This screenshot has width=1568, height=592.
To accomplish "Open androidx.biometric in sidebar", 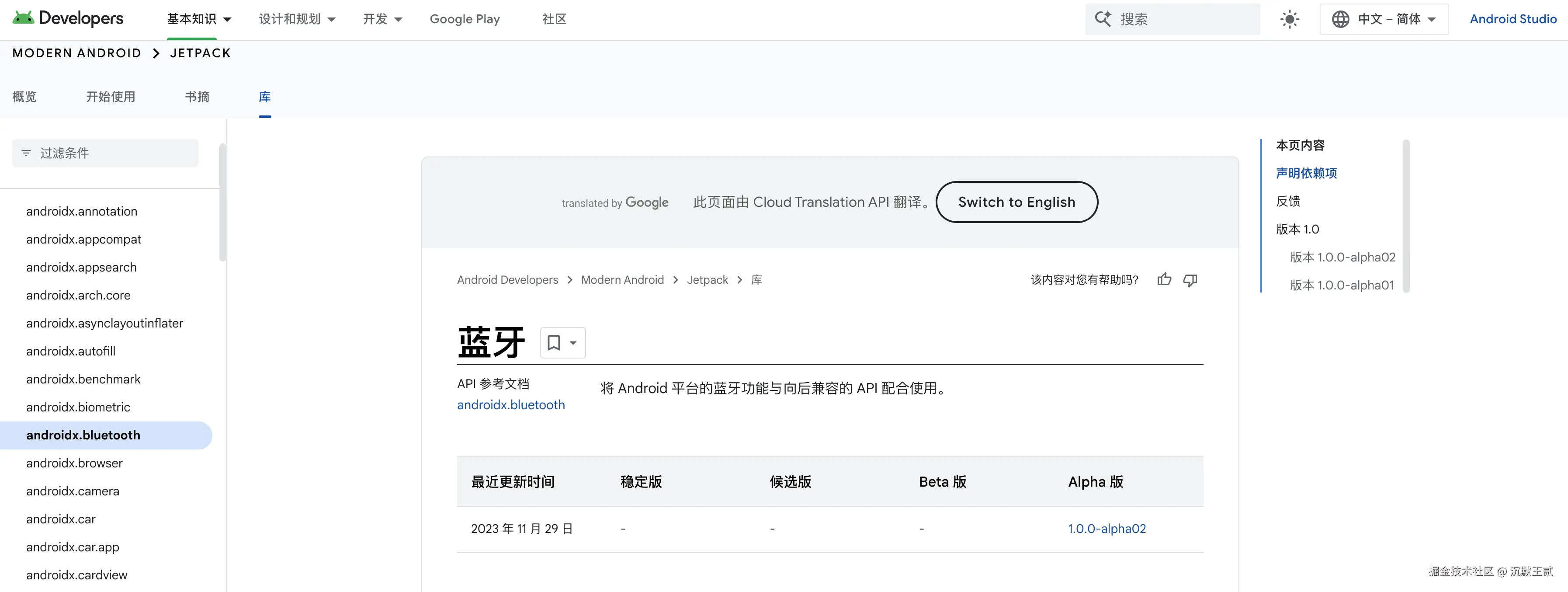I will click(x=78, y=407).
